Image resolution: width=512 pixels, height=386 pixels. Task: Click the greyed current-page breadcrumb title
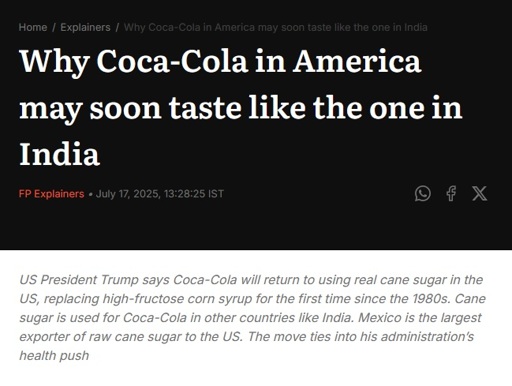[x=275, y=27]
